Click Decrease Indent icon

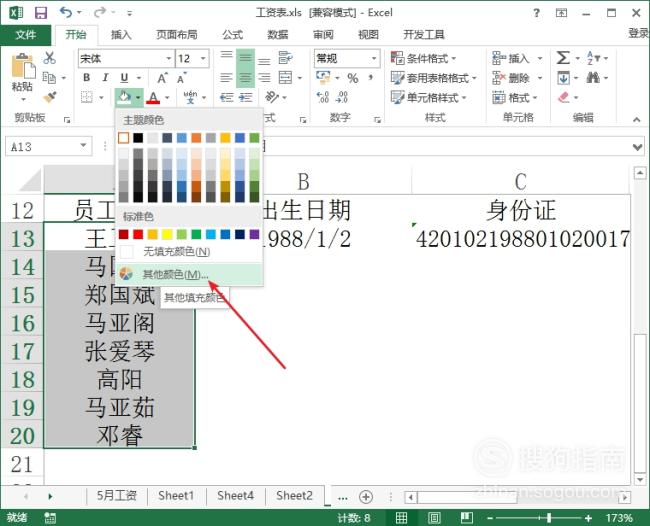pyautogui.click(x=226, y=97)
